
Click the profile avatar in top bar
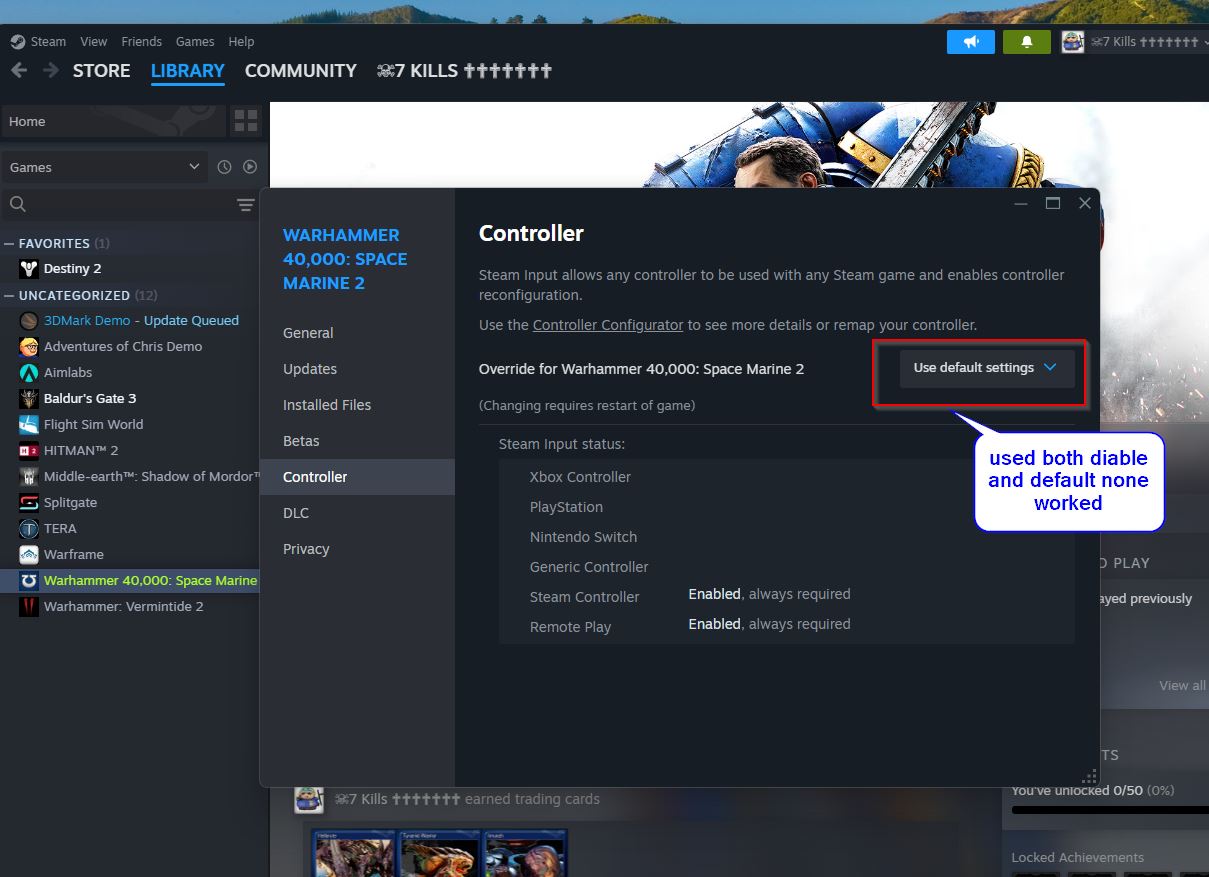point(1072,42)
